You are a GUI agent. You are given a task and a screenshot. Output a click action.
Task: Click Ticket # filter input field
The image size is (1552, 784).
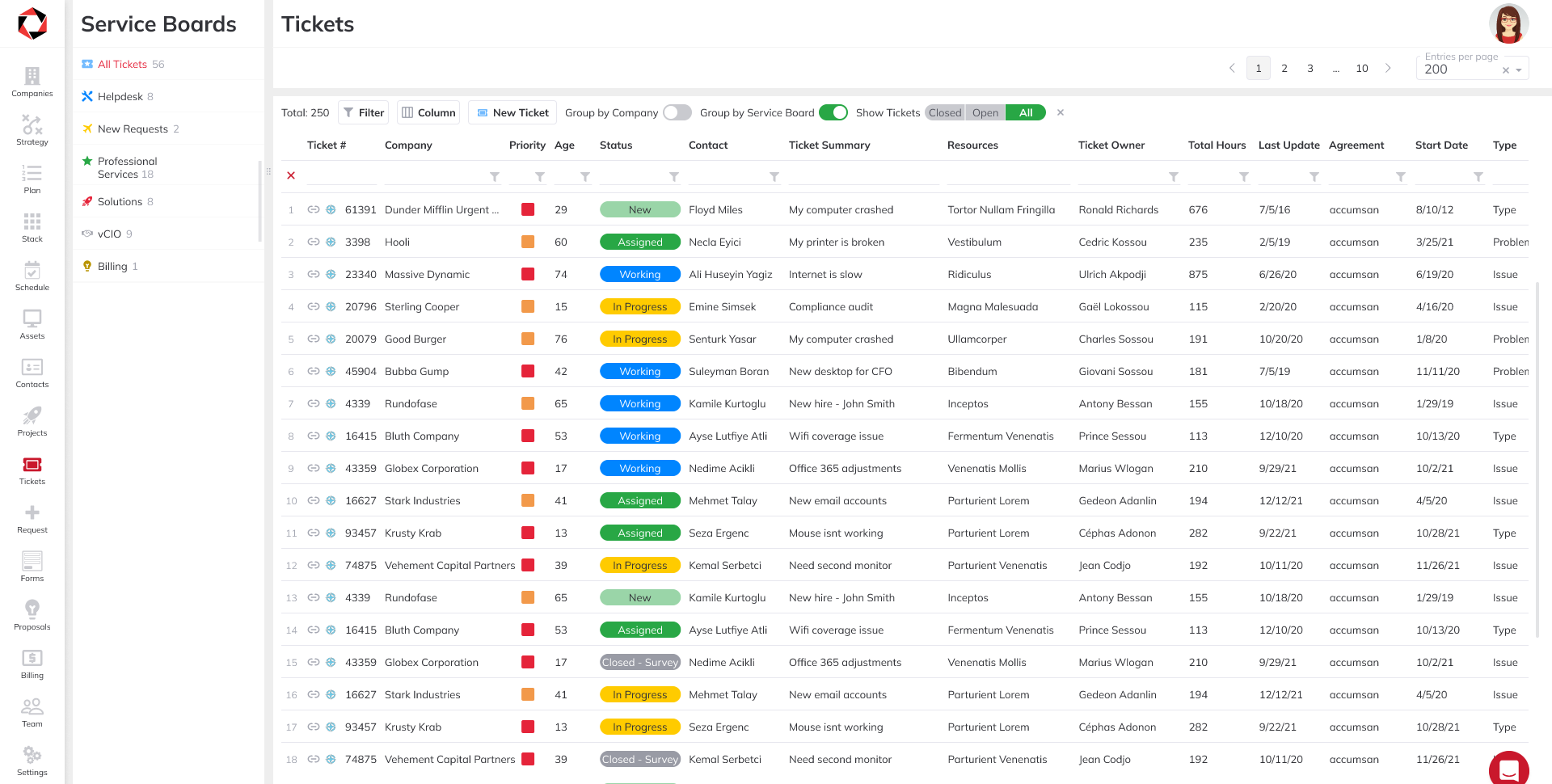click(342, 176)
